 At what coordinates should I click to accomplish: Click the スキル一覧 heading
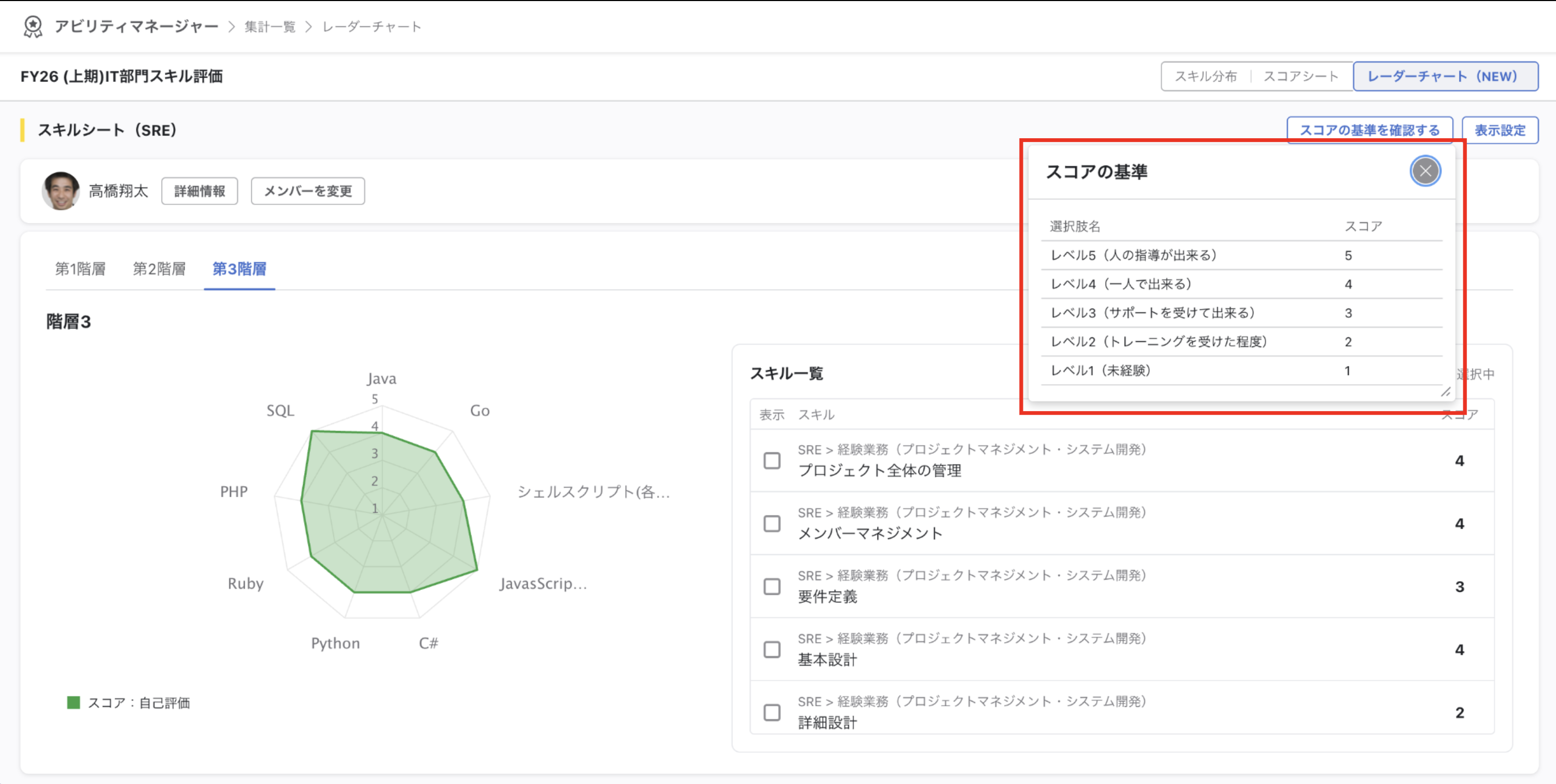786,373
